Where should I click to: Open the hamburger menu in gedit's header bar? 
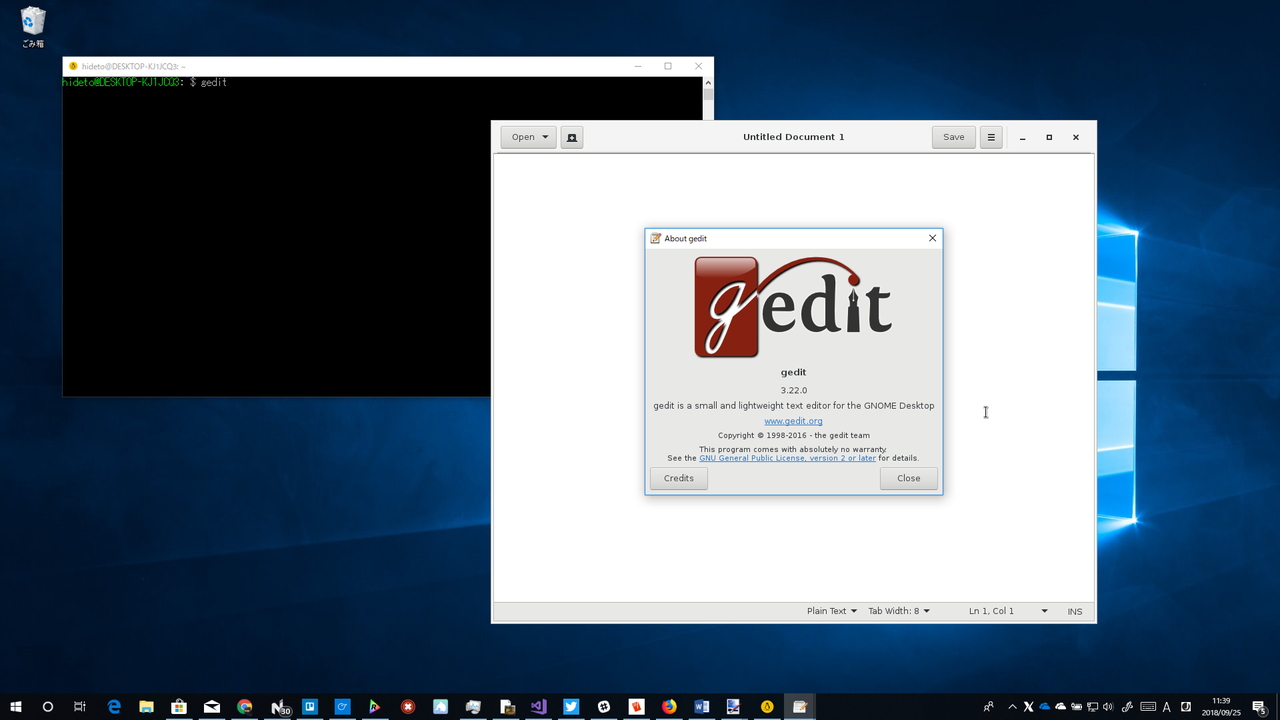[990, 137]
